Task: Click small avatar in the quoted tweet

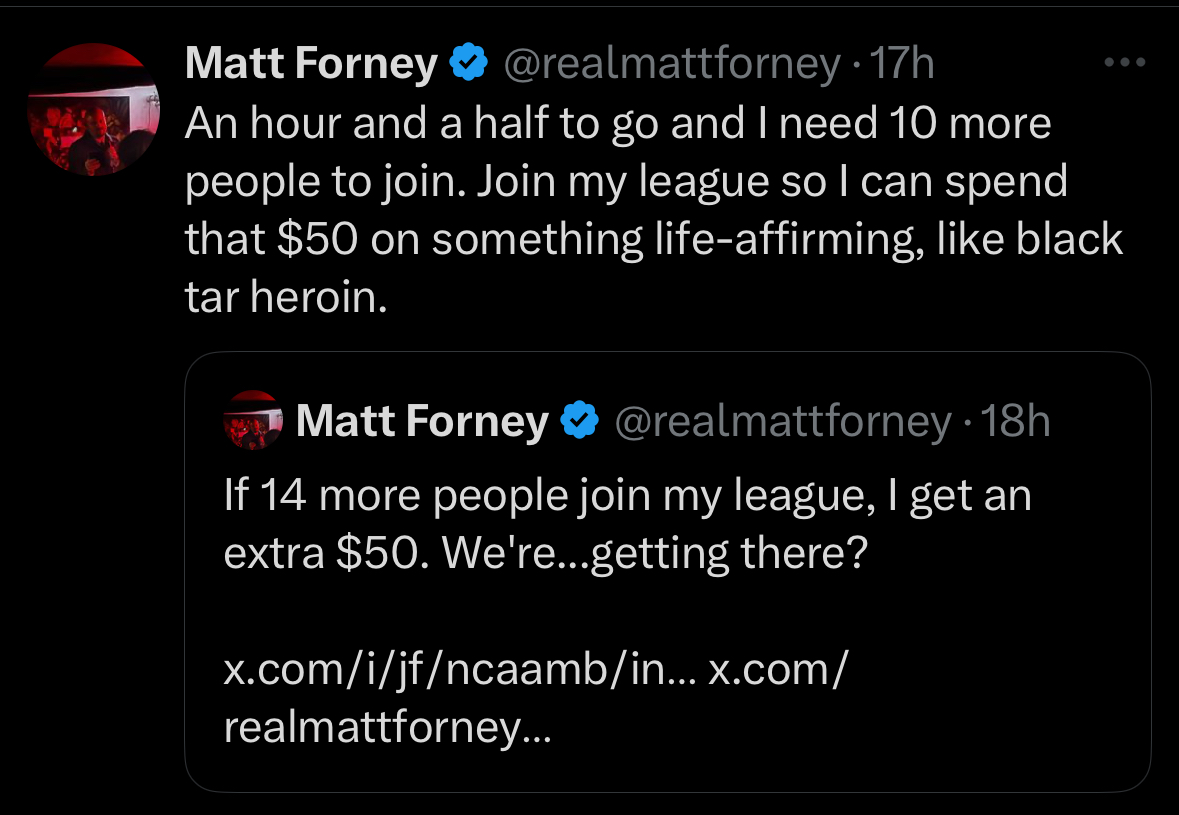Action: click(x=253, y=420)
